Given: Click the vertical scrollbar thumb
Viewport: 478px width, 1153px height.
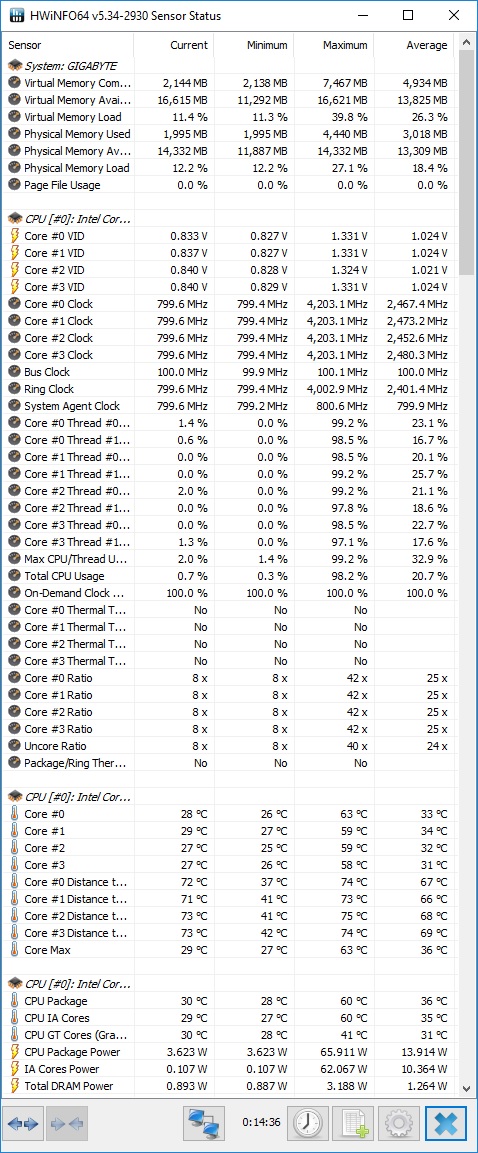Looking at the screenshot, I should click(x=466, y=162).
